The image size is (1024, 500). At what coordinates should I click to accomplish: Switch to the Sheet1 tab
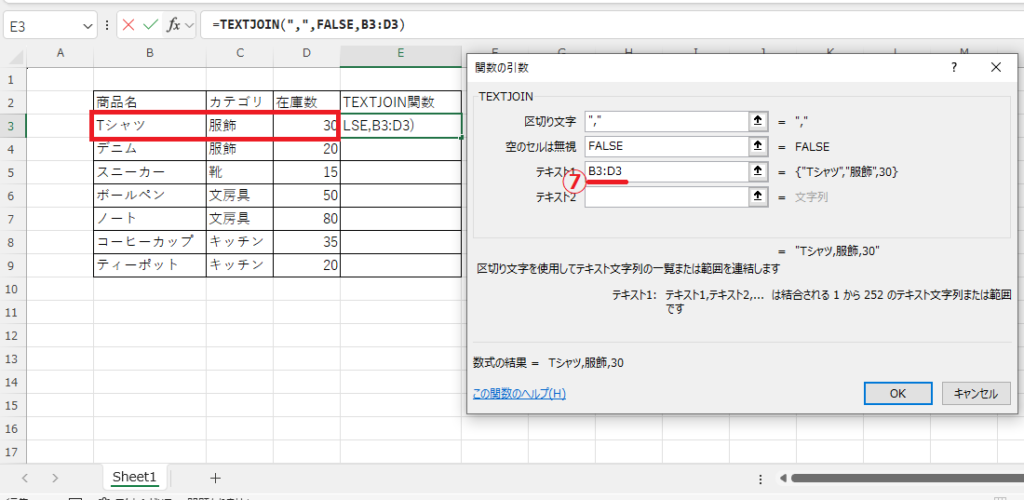click(x=134, y=477)
